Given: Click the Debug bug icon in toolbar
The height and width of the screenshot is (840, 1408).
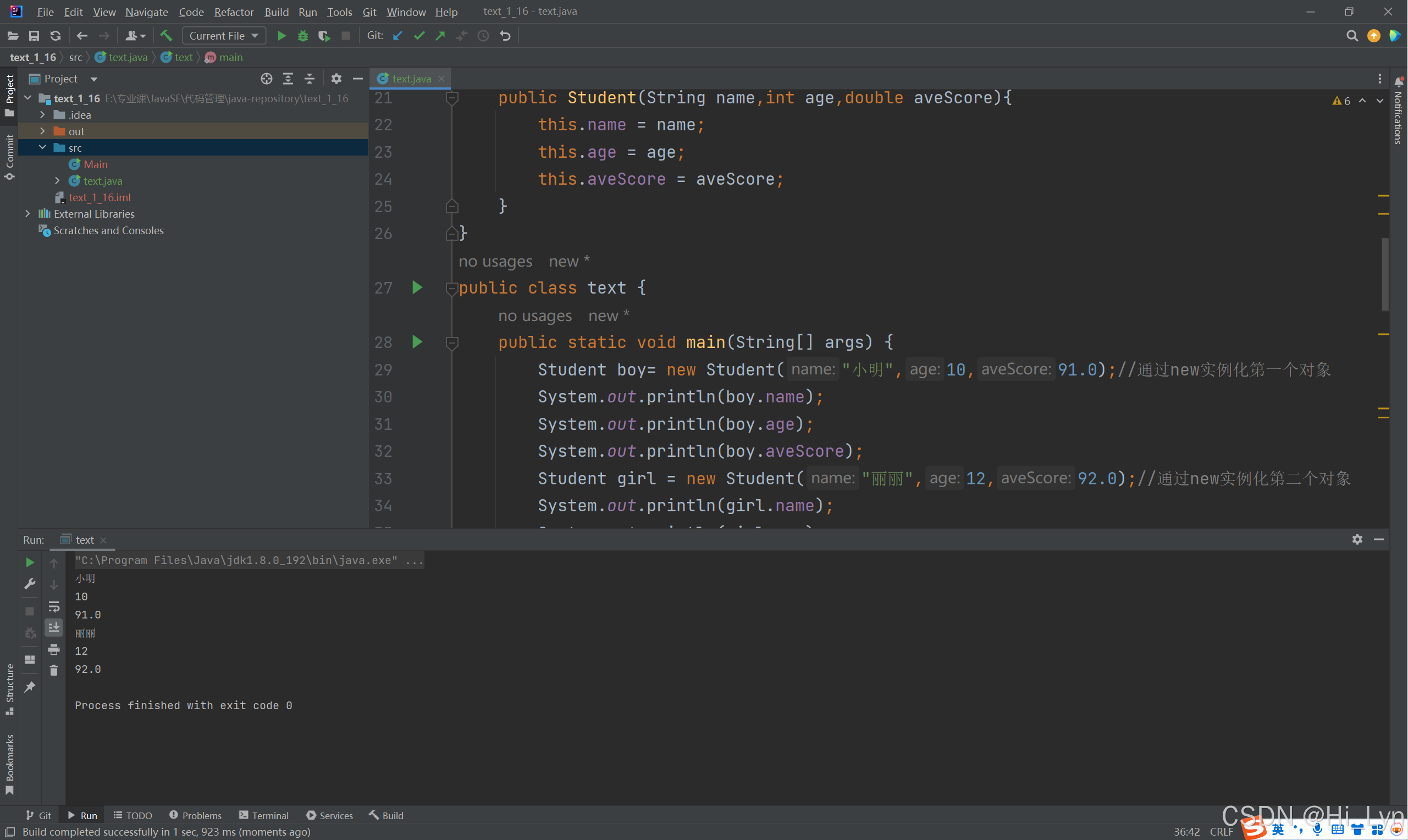Looking at the screenshot, I should [x=303, y=36].
